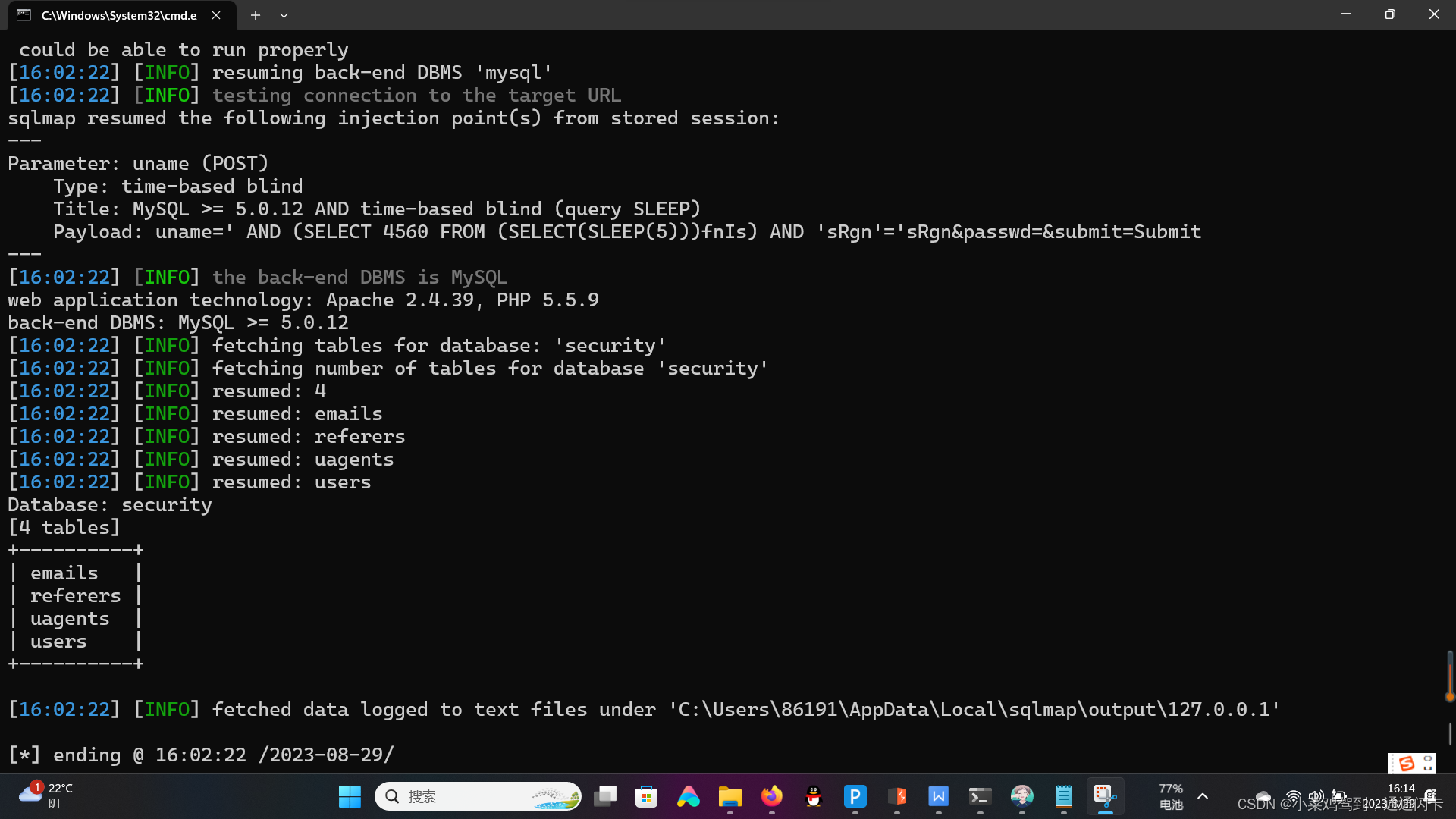Select the cmd.exe terminal tab
1456x819 pixels.
[x=114, y=15]
